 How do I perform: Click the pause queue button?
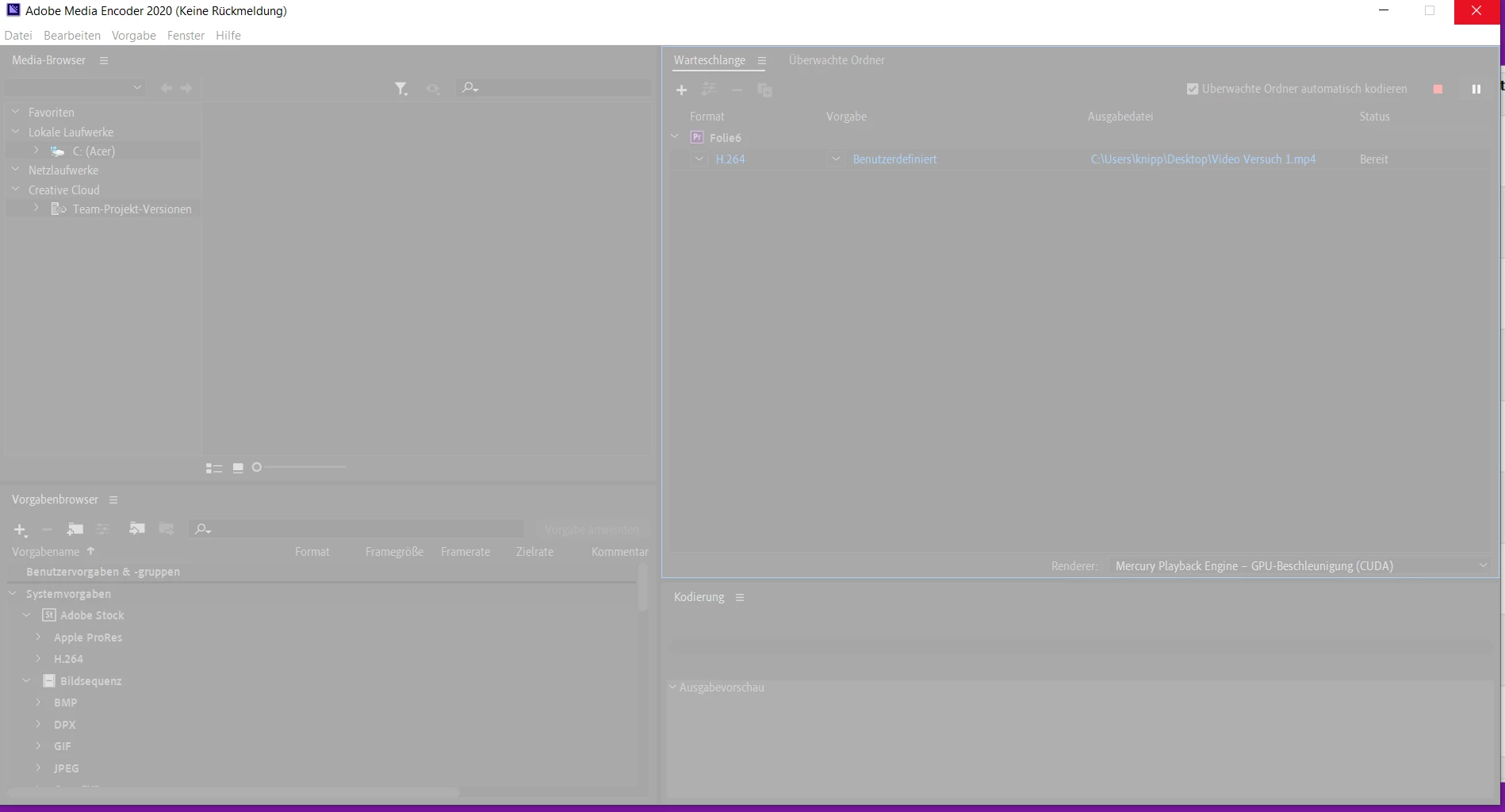(1476, 90)
